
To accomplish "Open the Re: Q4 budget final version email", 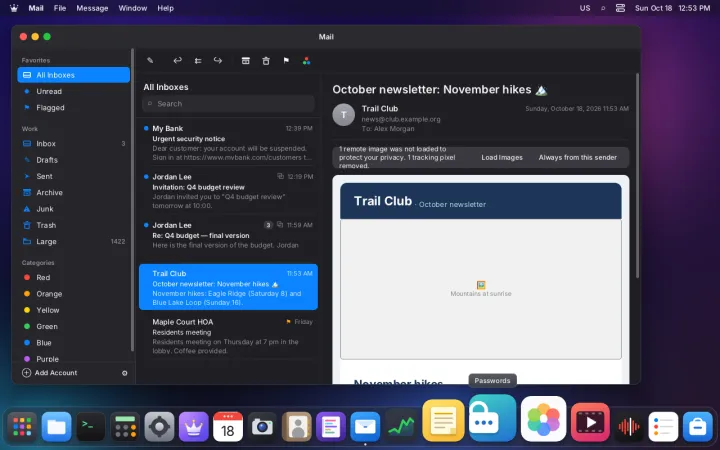I will point(228,239).
